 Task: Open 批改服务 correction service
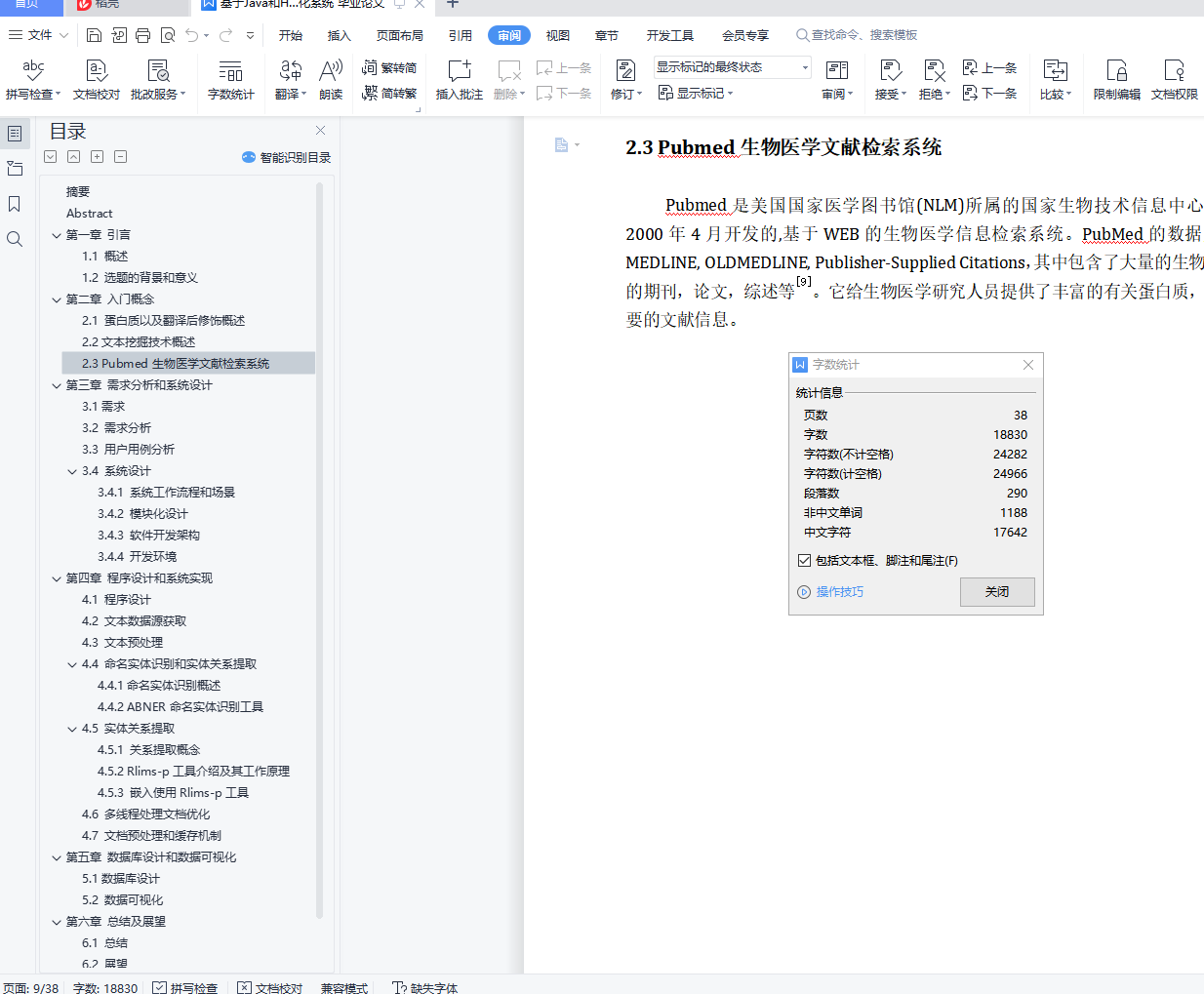(x=158, y=79)
